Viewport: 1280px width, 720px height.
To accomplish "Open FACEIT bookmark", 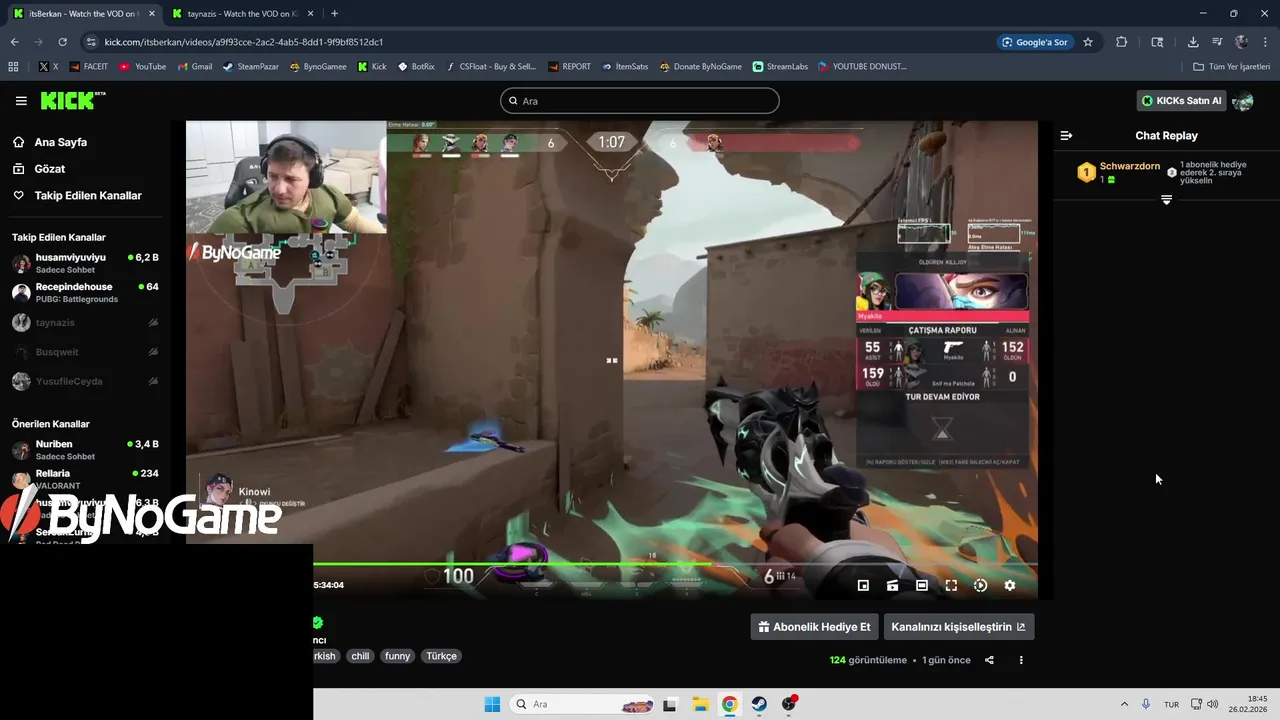I will pyautogui.click(x=88, y=67).
